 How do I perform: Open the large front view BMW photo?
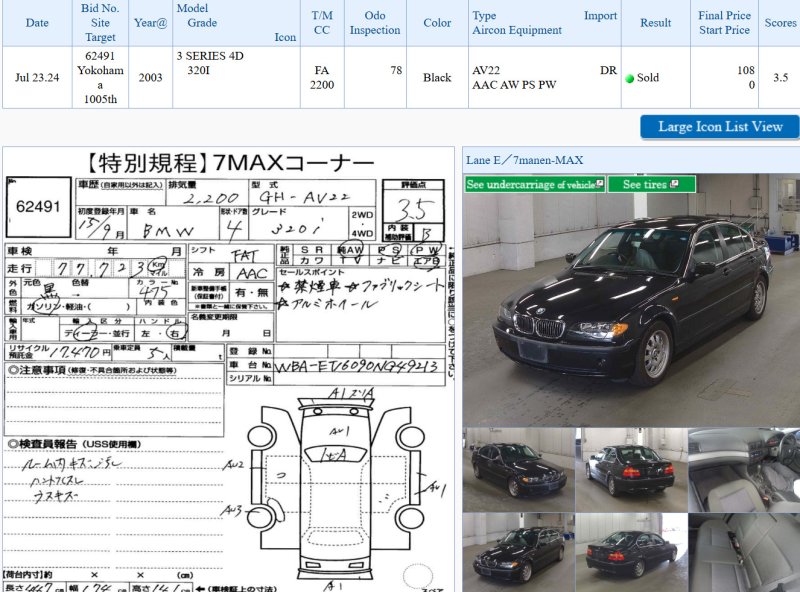[631, 300]
